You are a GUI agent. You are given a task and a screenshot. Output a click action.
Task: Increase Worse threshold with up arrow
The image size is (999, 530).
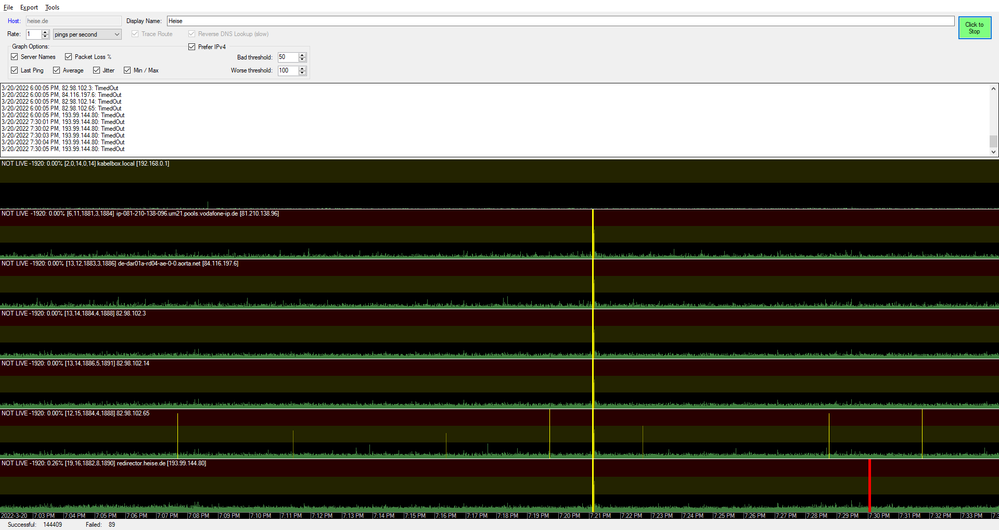(x=303, y=68)
